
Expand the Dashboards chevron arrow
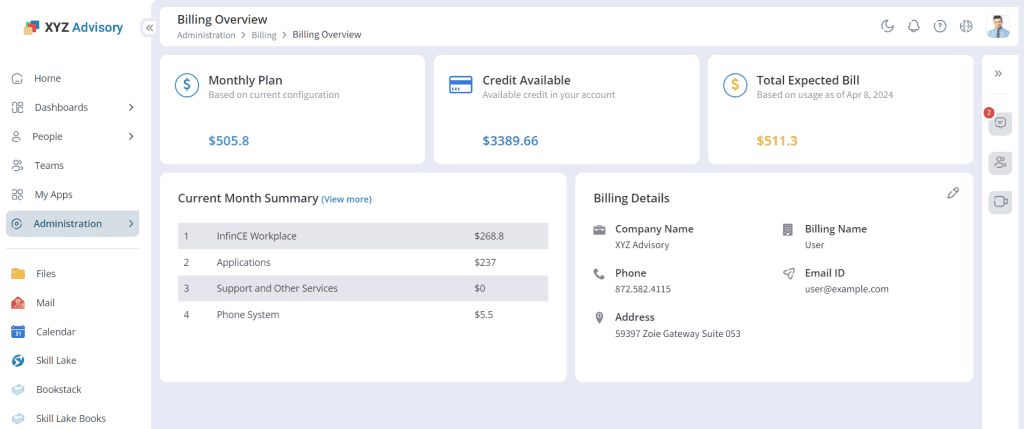point(131,107)
